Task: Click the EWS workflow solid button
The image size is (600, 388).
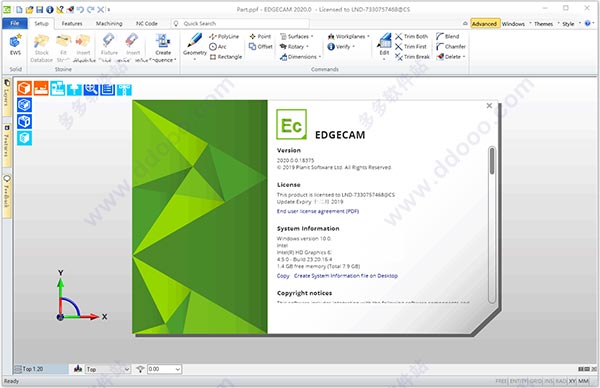Action: [15, 45]
